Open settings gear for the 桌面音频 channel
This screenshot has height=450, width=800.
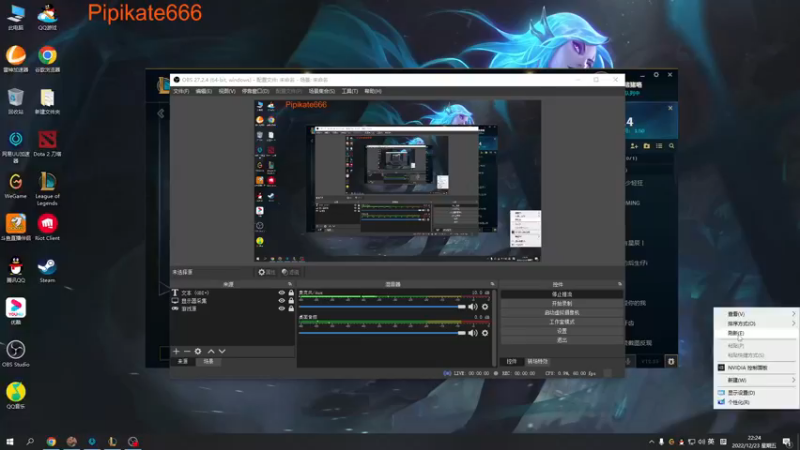pos(485,333)
